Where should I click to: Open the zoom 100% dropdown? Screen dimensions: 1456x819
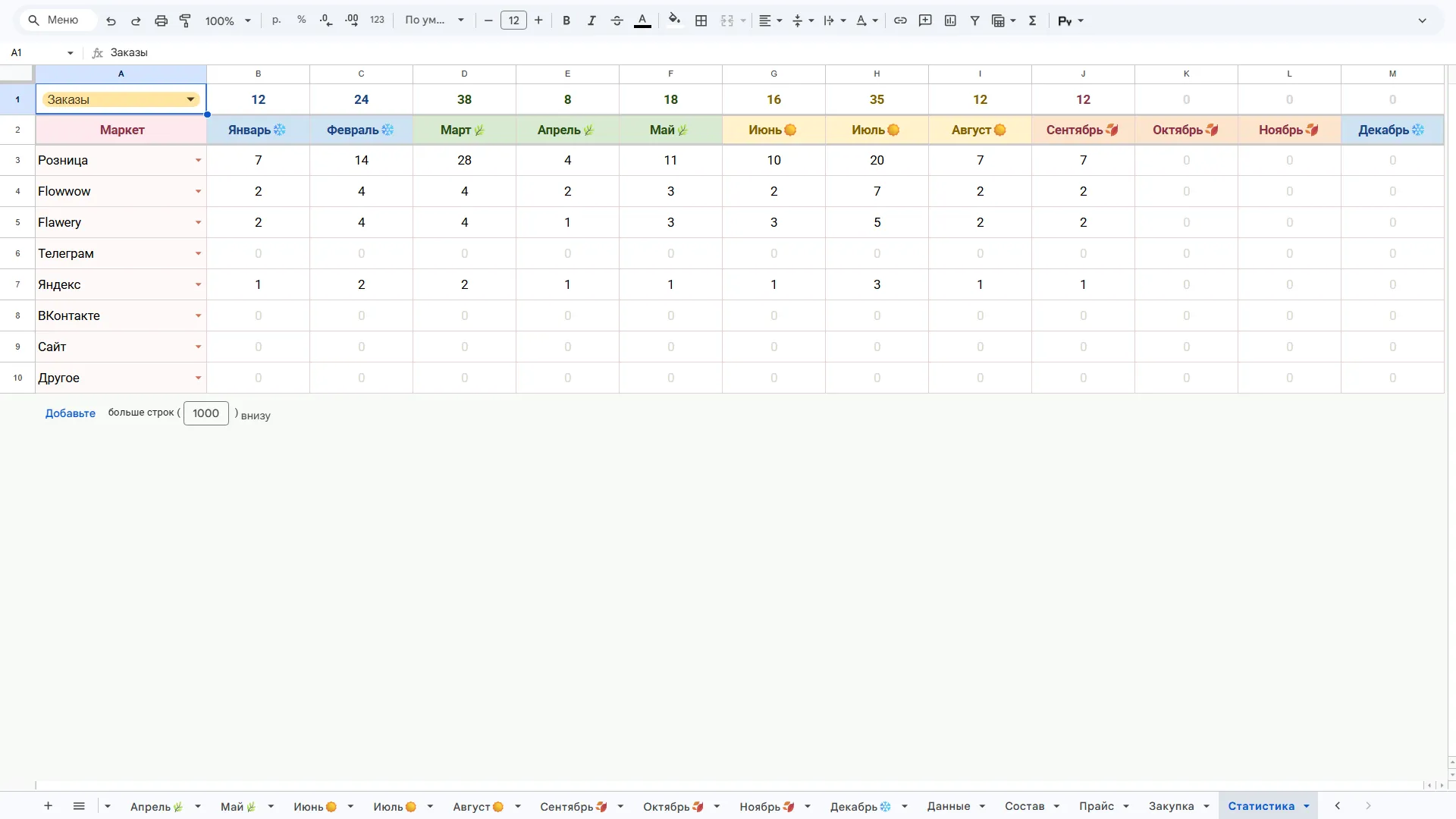pos(227,21)
